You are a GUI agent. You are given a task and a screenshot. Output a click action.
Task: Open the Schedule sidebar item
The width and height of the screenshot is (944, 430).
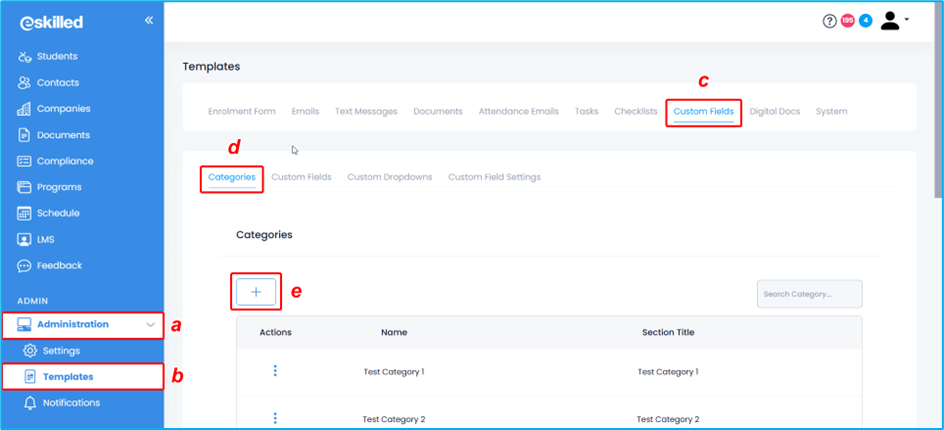pos(58,213)
